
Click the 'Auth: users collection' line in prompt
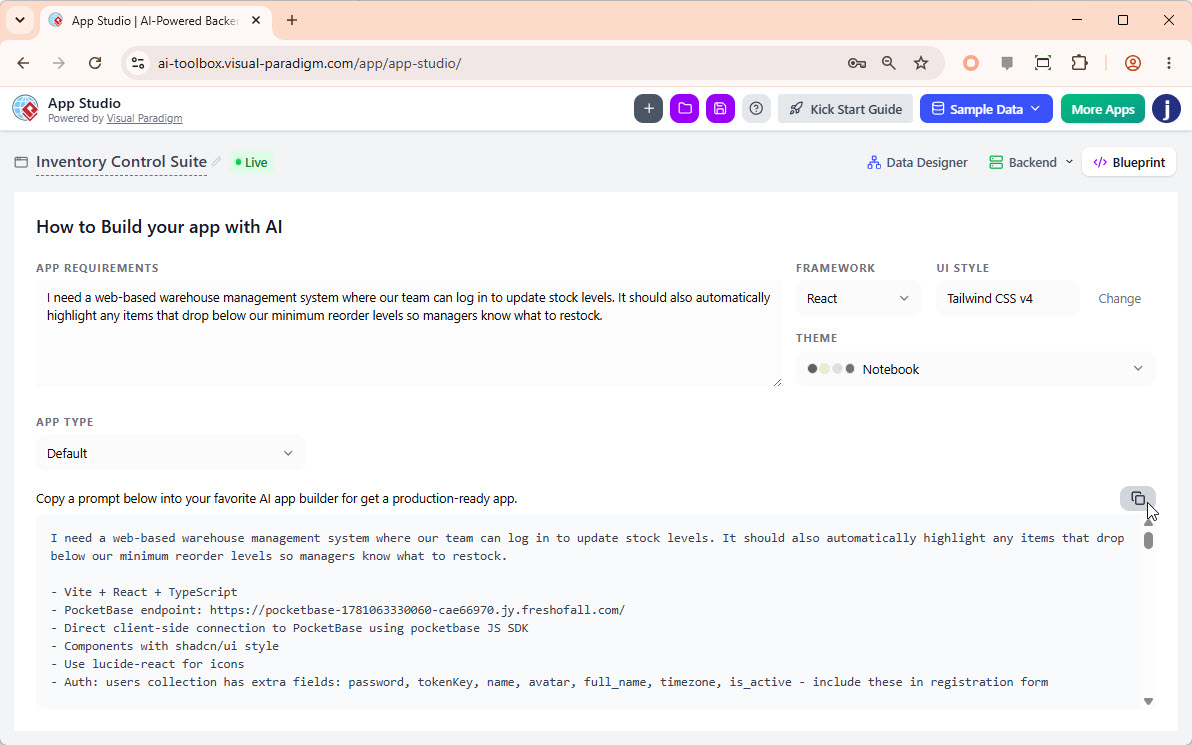[550, 682]
